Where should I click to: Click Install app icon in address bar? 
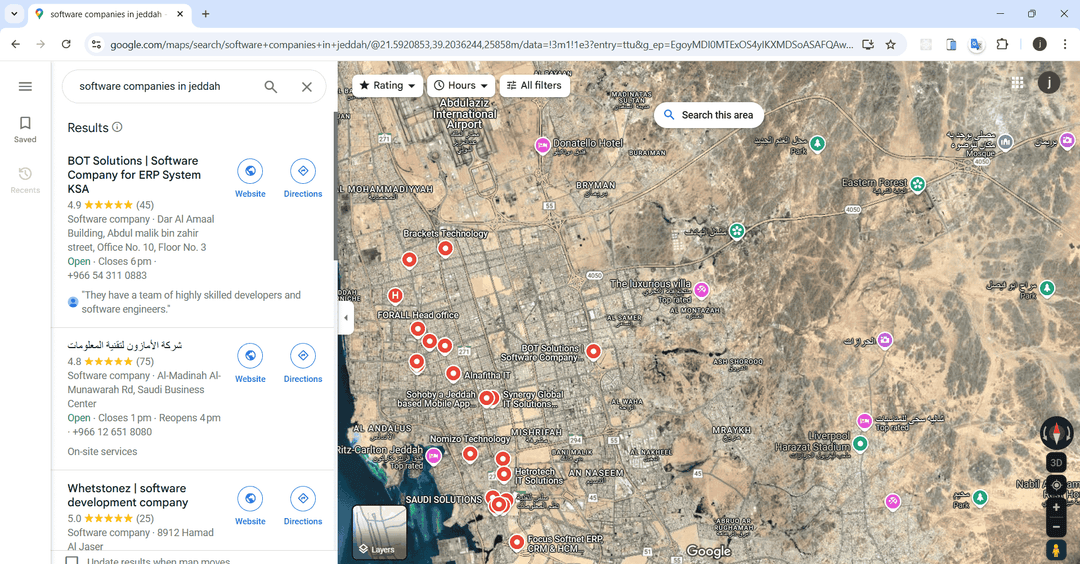click(x=868, y=45)
